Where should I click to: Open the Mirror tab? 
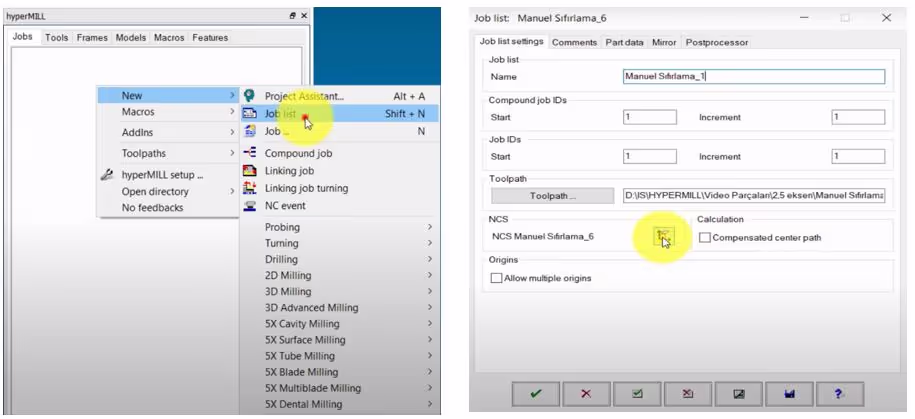pyautogui.click(x=664, y=43)
